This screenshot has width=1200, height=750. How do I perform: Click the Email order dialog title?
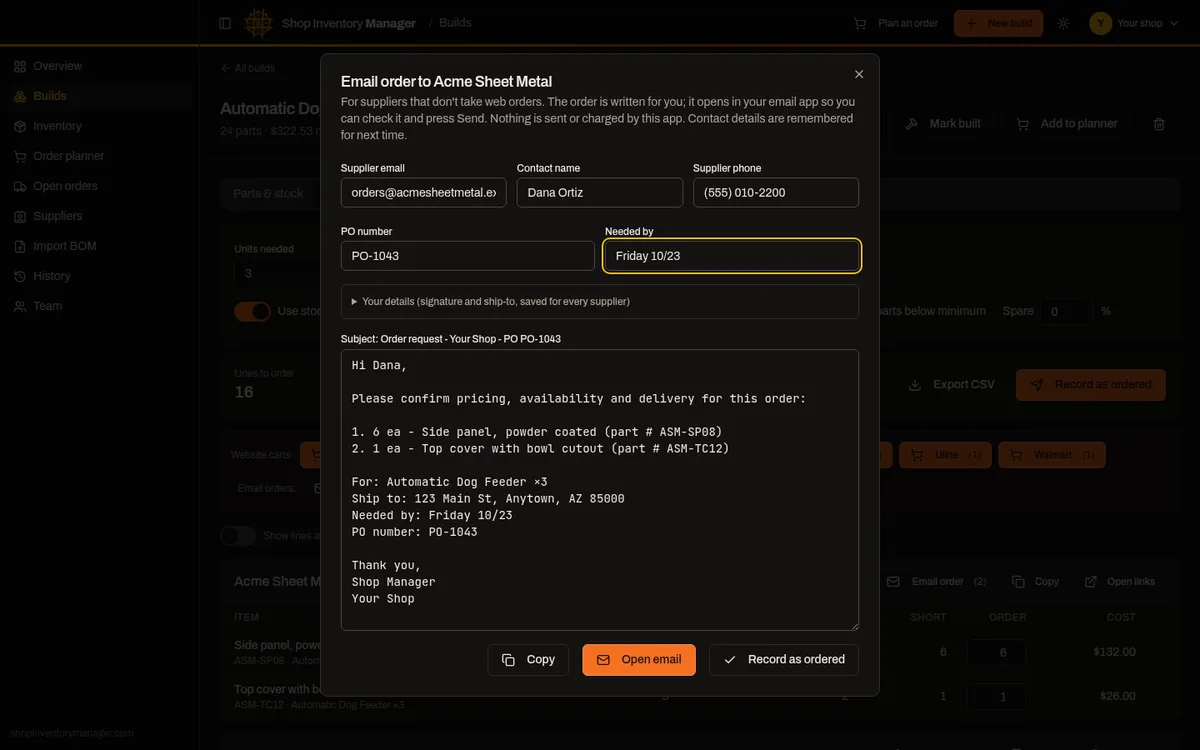[446, 82]
